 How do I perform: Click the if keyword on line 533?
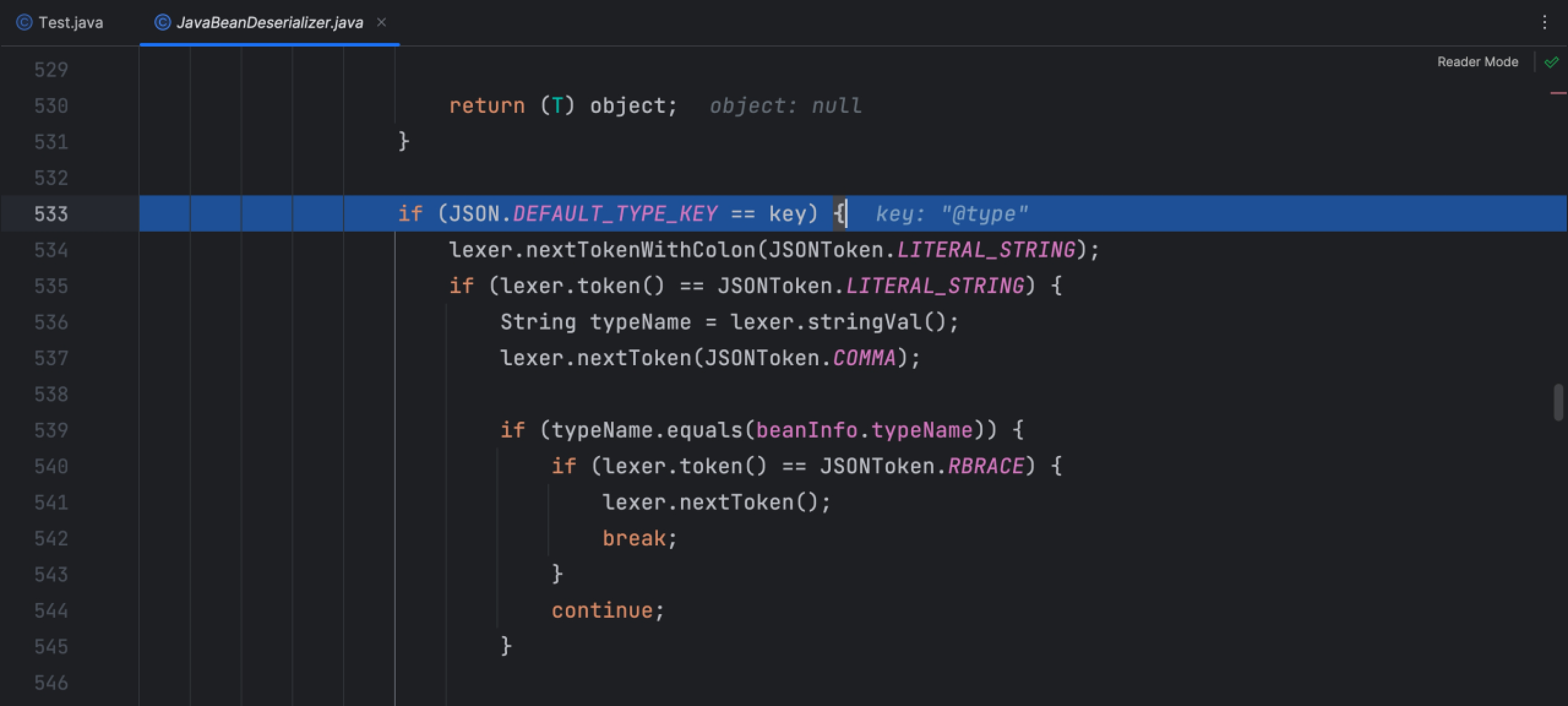410,214
